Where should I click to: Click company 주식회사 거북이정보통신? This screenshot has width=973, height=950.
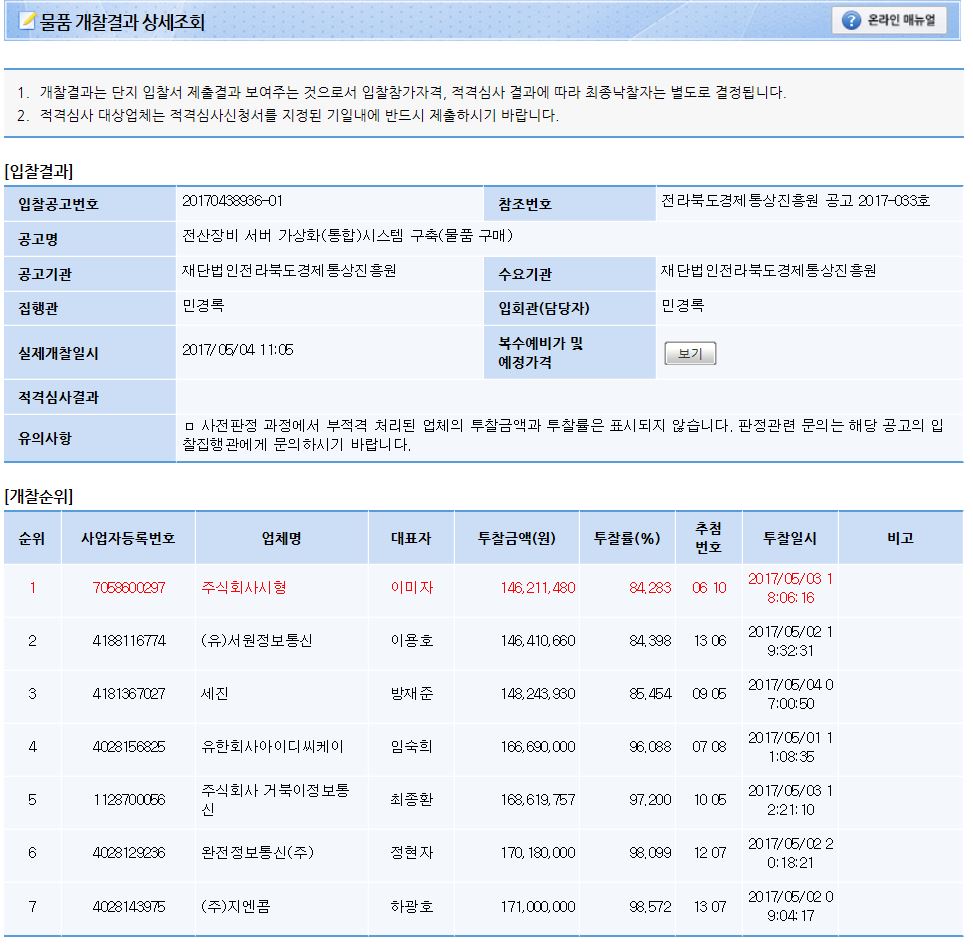pos(274,800)
